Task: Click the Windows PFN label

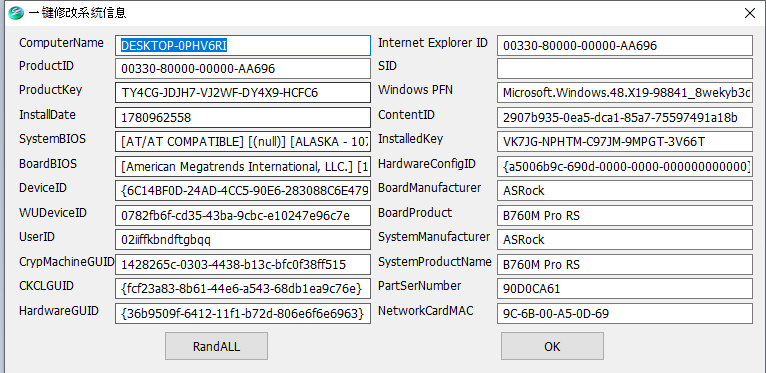Action: (415, 90)
